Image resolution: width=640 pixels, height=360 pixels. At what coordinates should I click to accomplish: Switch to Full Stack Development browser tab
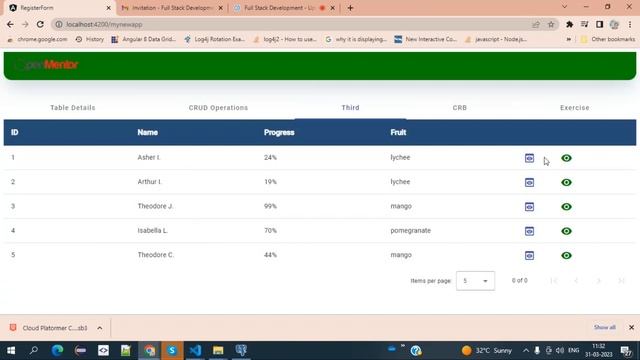(284, 8)
